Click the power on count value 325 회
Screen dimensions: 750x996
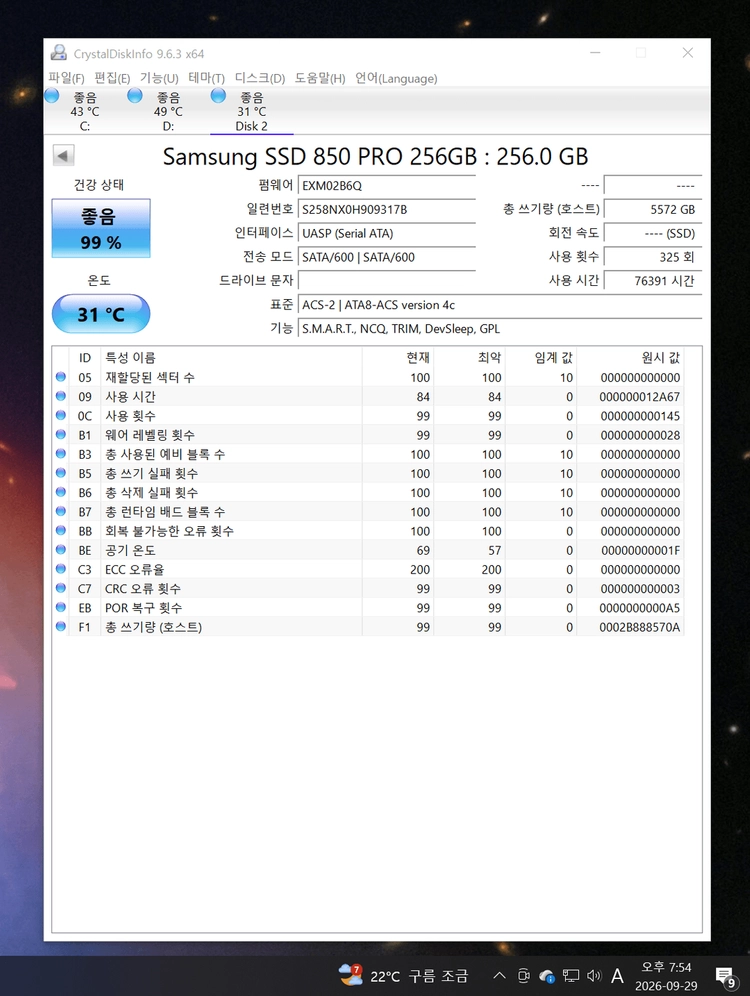point(653,257)
